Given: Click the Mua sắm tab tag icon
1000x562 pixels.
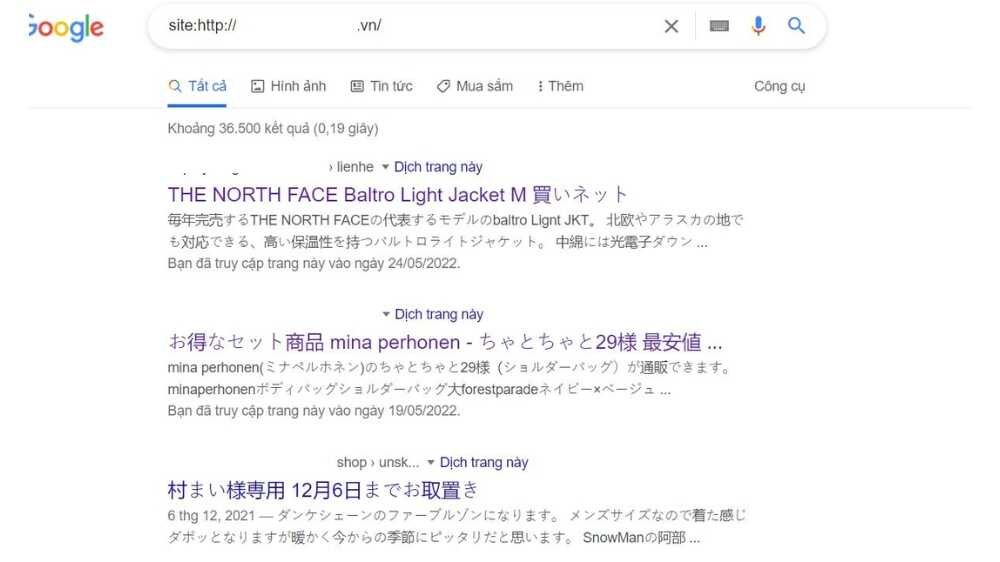Looking at the screenshot, I should click(443, 86).
